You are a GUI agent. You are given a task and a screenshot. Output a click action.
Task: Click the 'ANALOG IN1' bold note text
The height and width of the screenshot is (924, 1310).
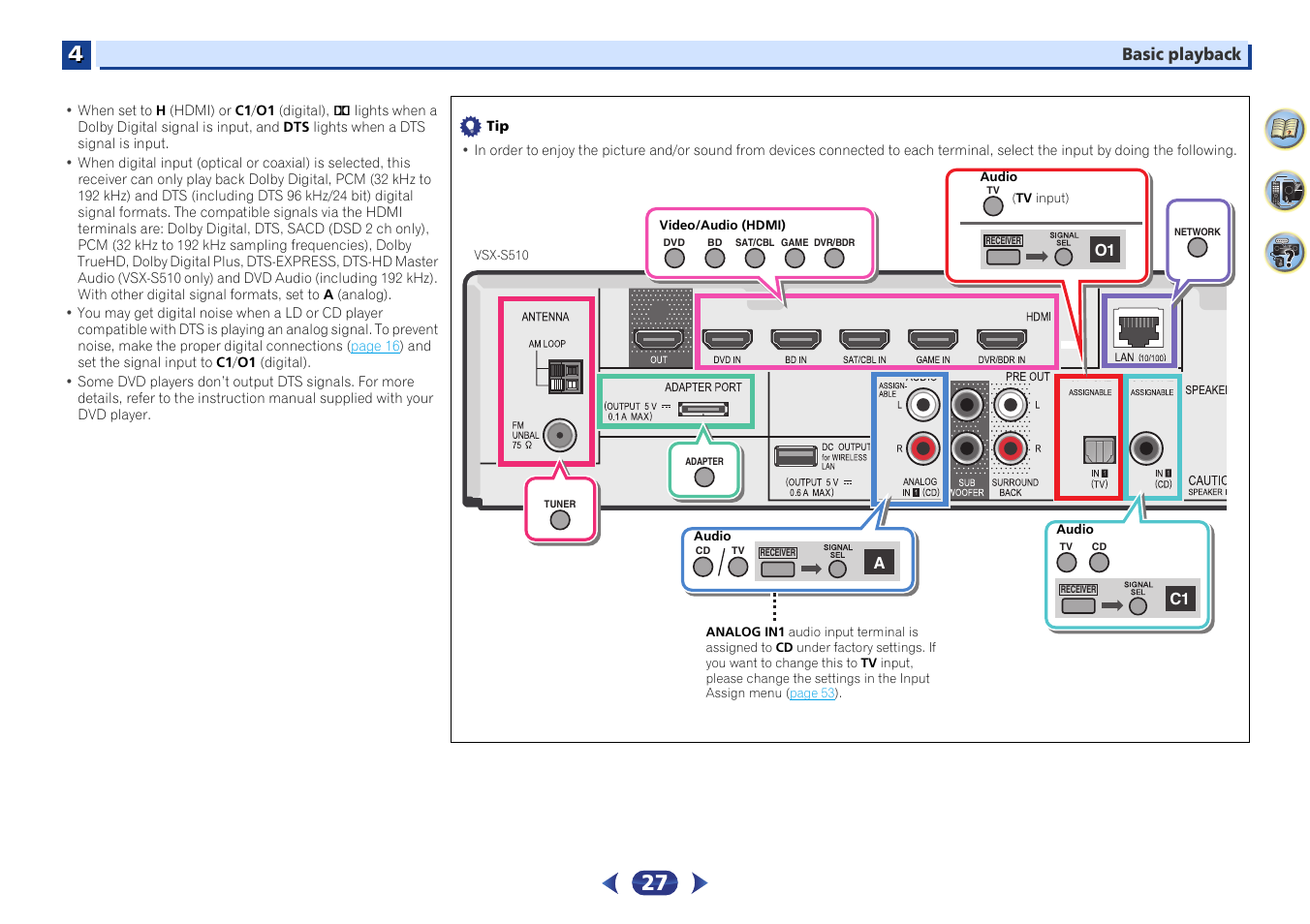tap(745, 631)
